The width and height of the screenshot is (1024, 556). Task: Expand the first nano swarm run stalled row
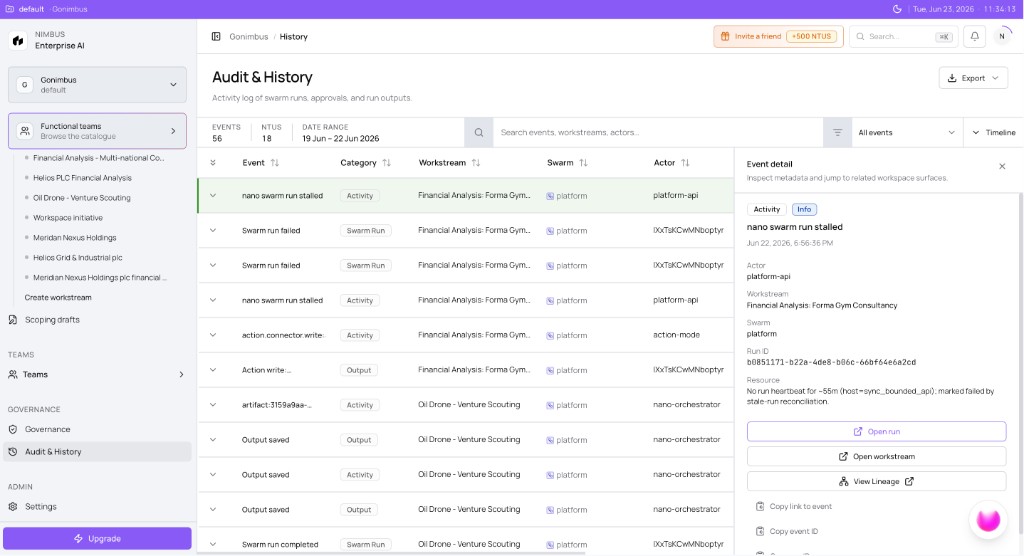pyautogui.click(x=213, y=195)
